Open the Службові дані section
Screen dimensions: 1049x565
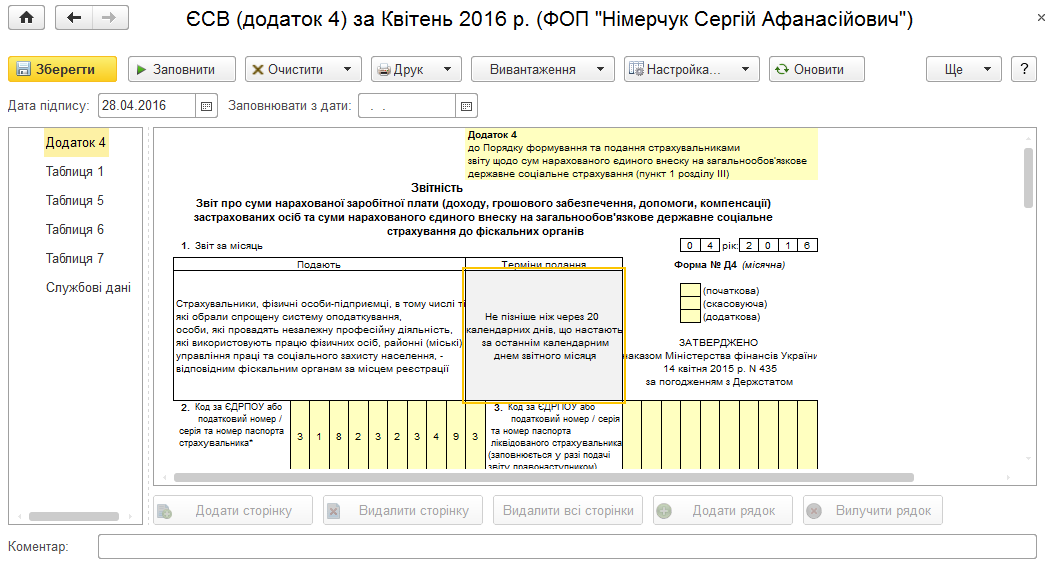coord(88,288)
